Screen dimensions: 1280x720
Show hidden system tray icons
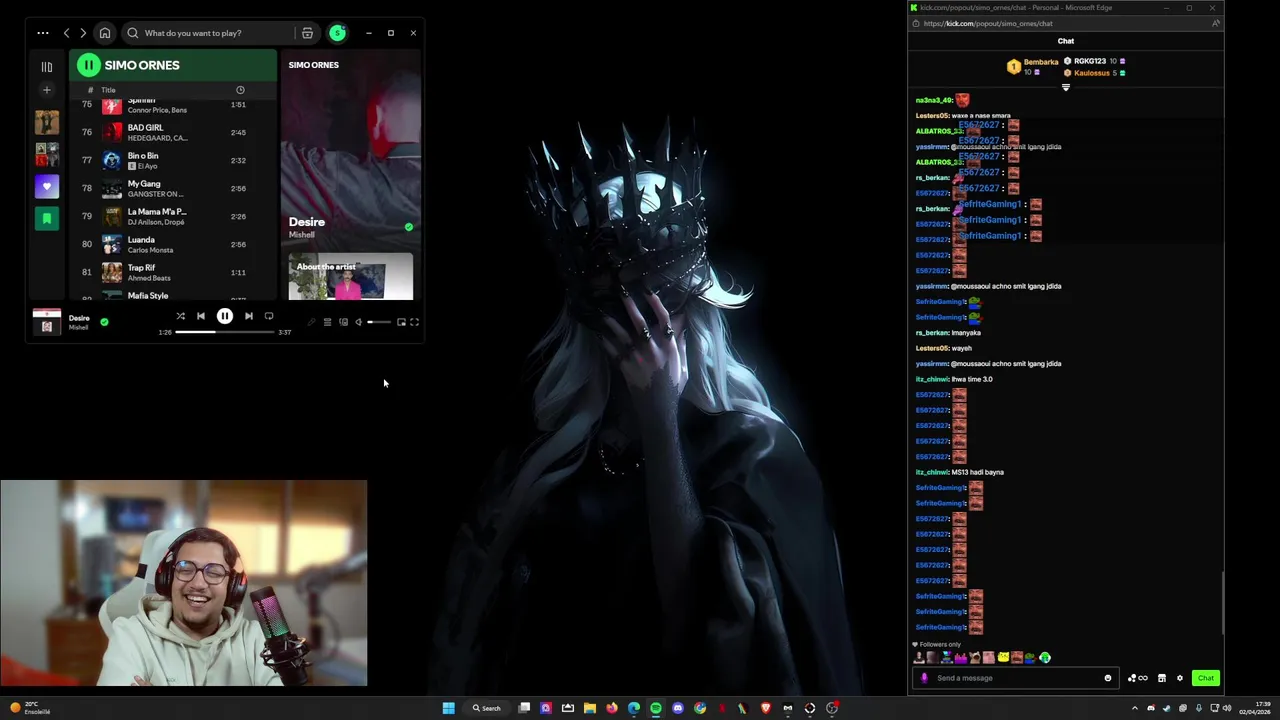[x=1134, y=708]
